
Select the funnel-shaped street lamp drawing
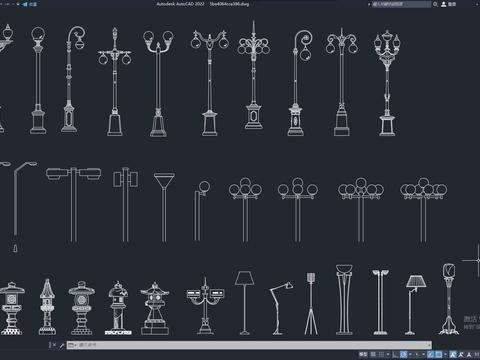coord(164,207)
